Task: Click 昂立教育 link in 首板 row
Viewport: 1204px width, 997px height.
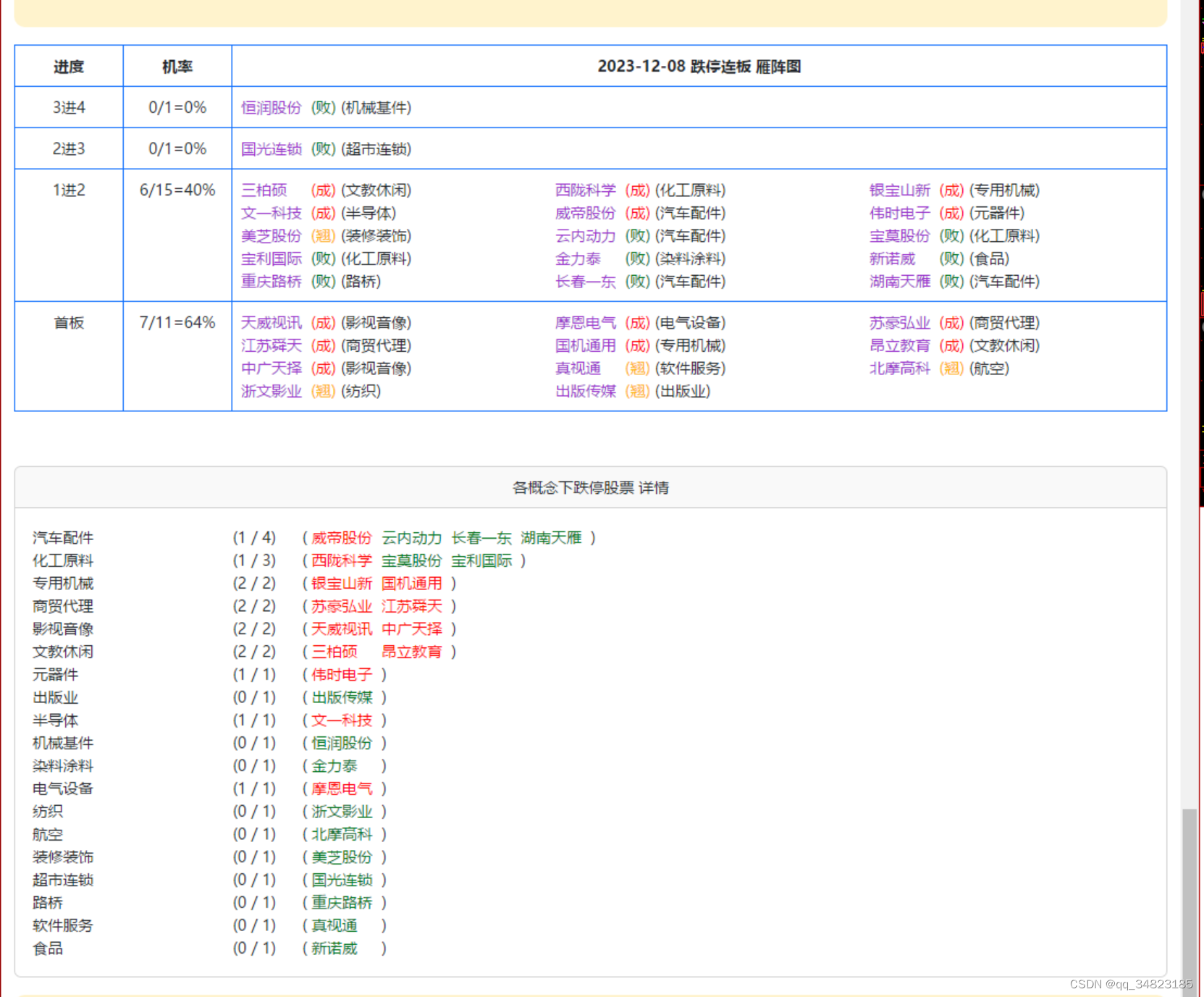Action: (900, 346)
